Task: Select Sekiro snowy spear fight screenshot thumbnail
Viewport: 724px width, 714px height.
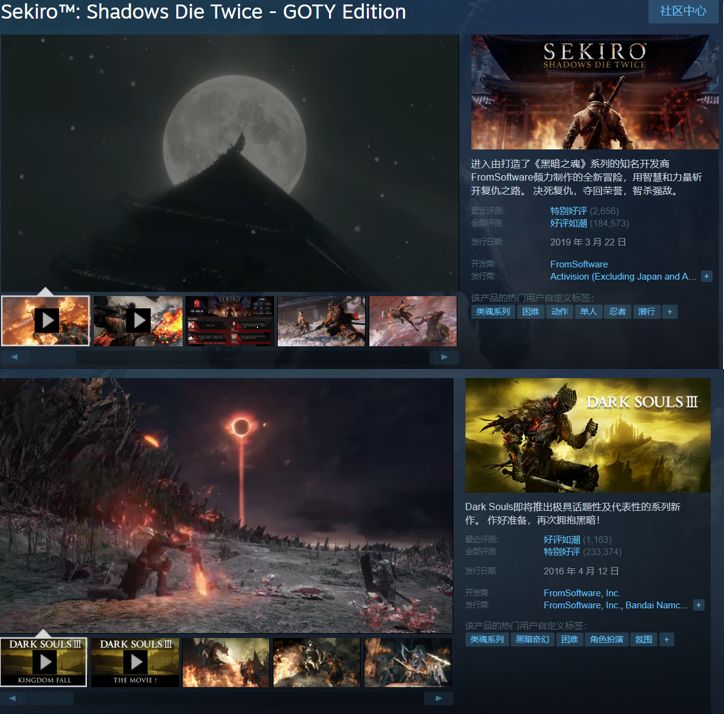Action: pos(321,321)
